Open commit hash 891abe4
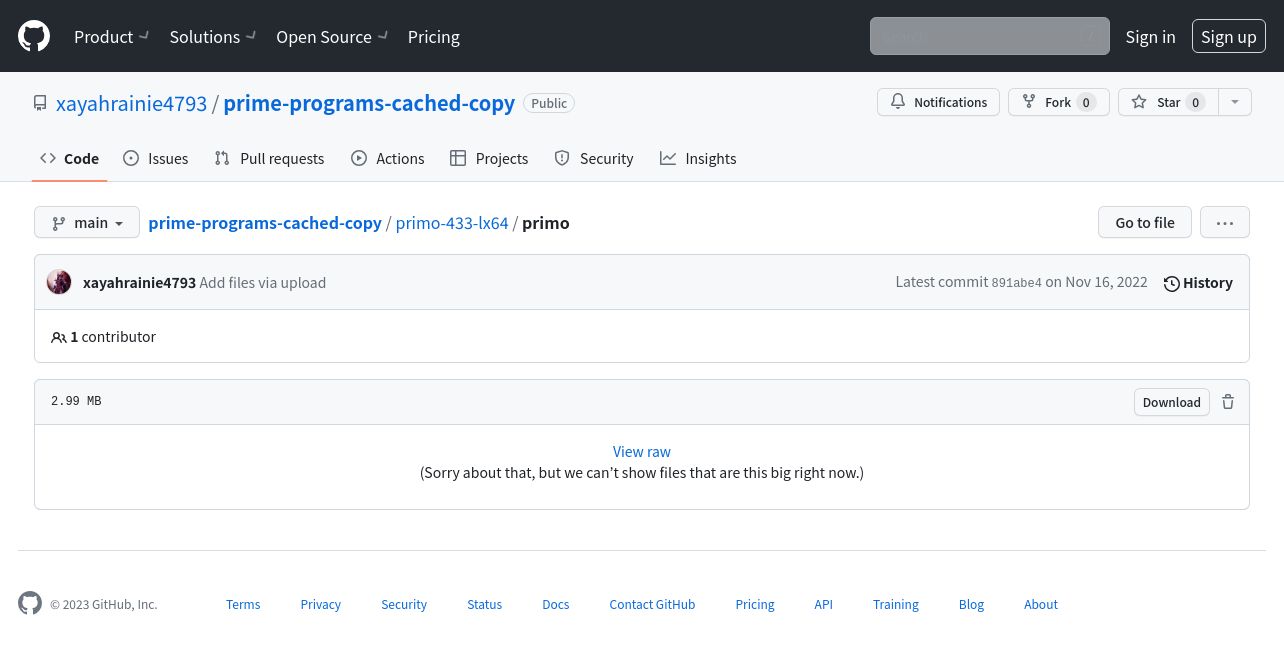The height and width of the screenshot is (664, 1284). click(1016, 283)
